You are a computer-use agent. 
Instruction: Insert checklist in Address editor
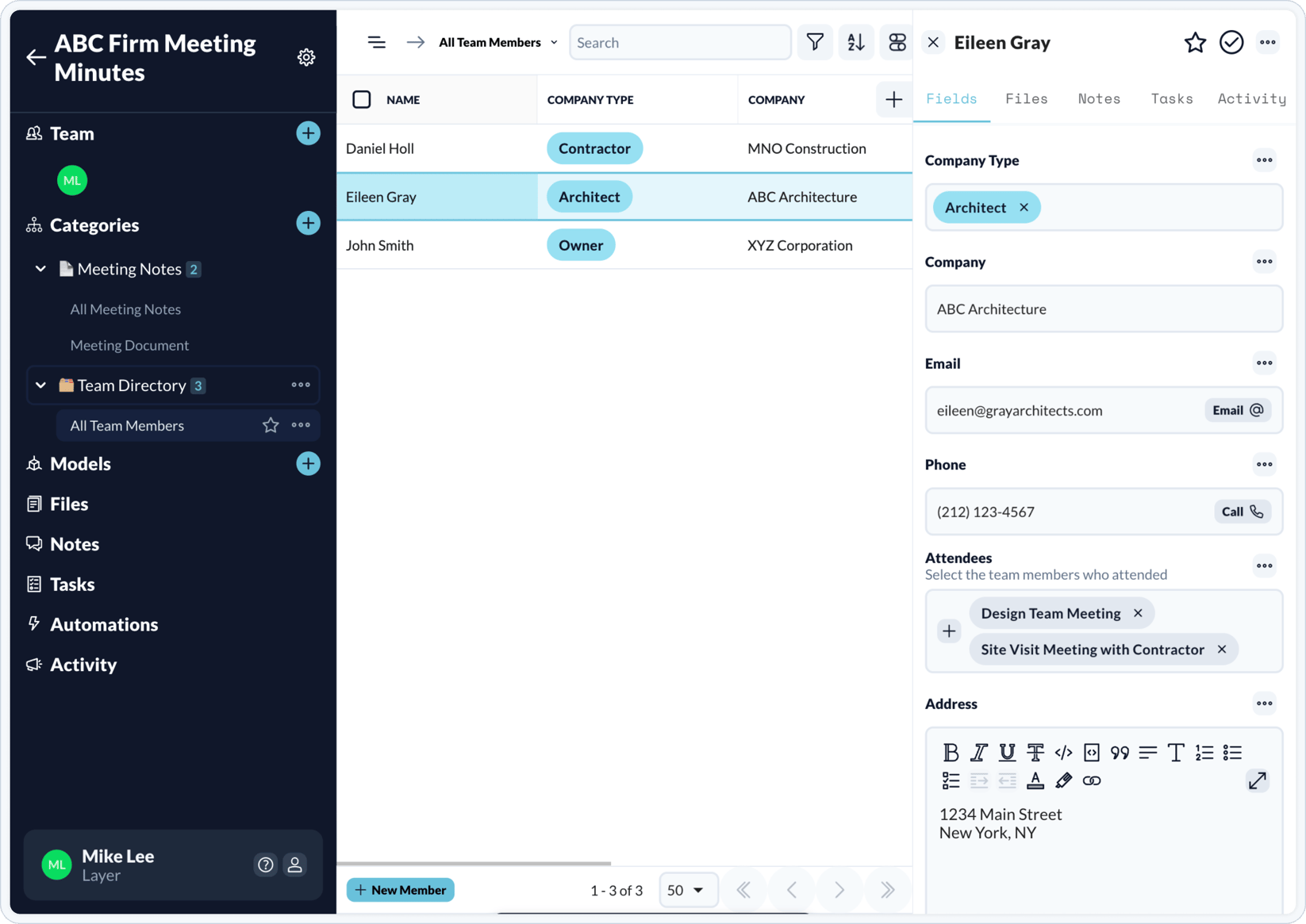click(x=951, y=780)
